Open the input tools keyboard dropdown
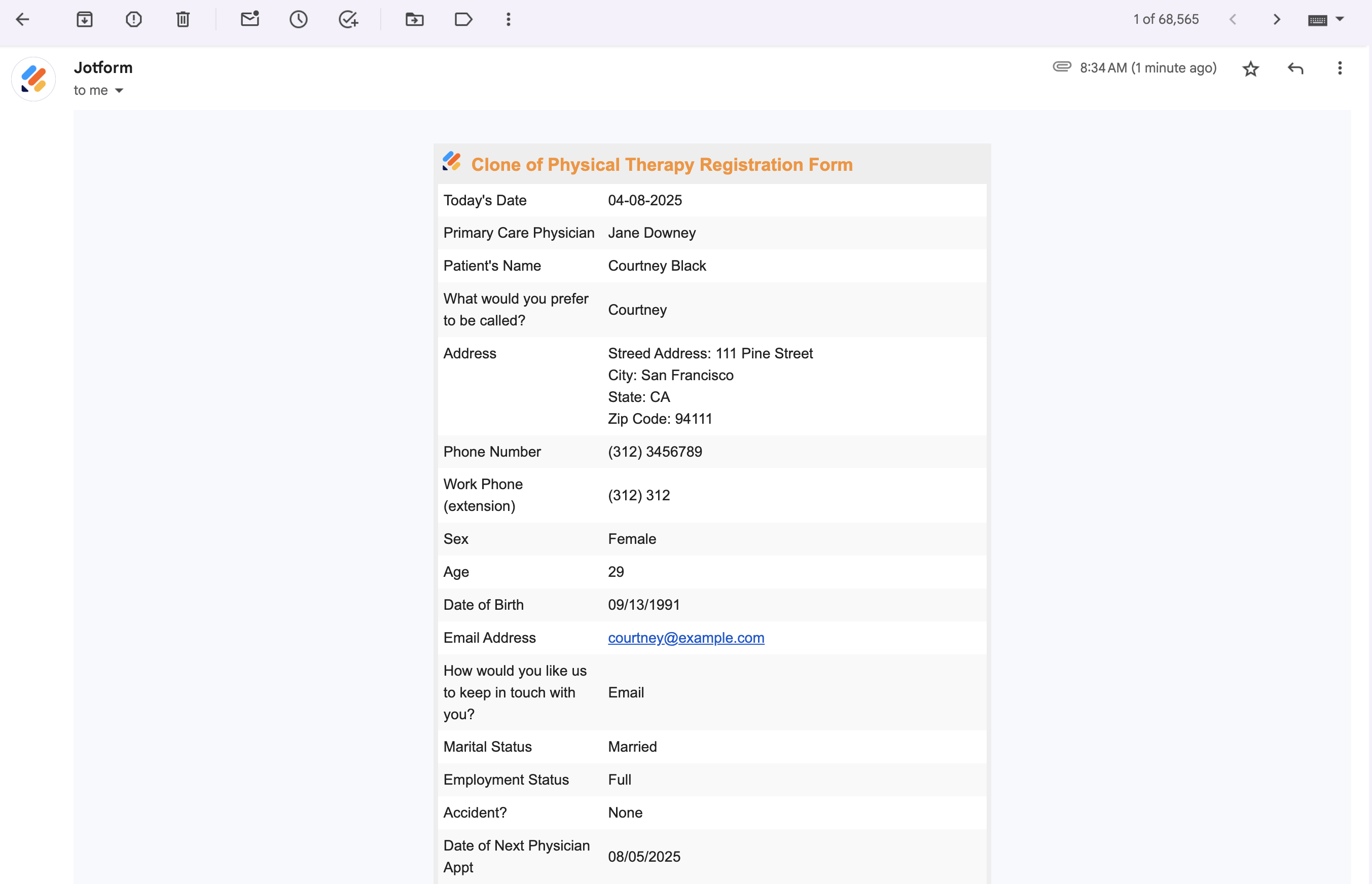The height and width of the screenshot is (884, 1372). [x=1339, y=20]
